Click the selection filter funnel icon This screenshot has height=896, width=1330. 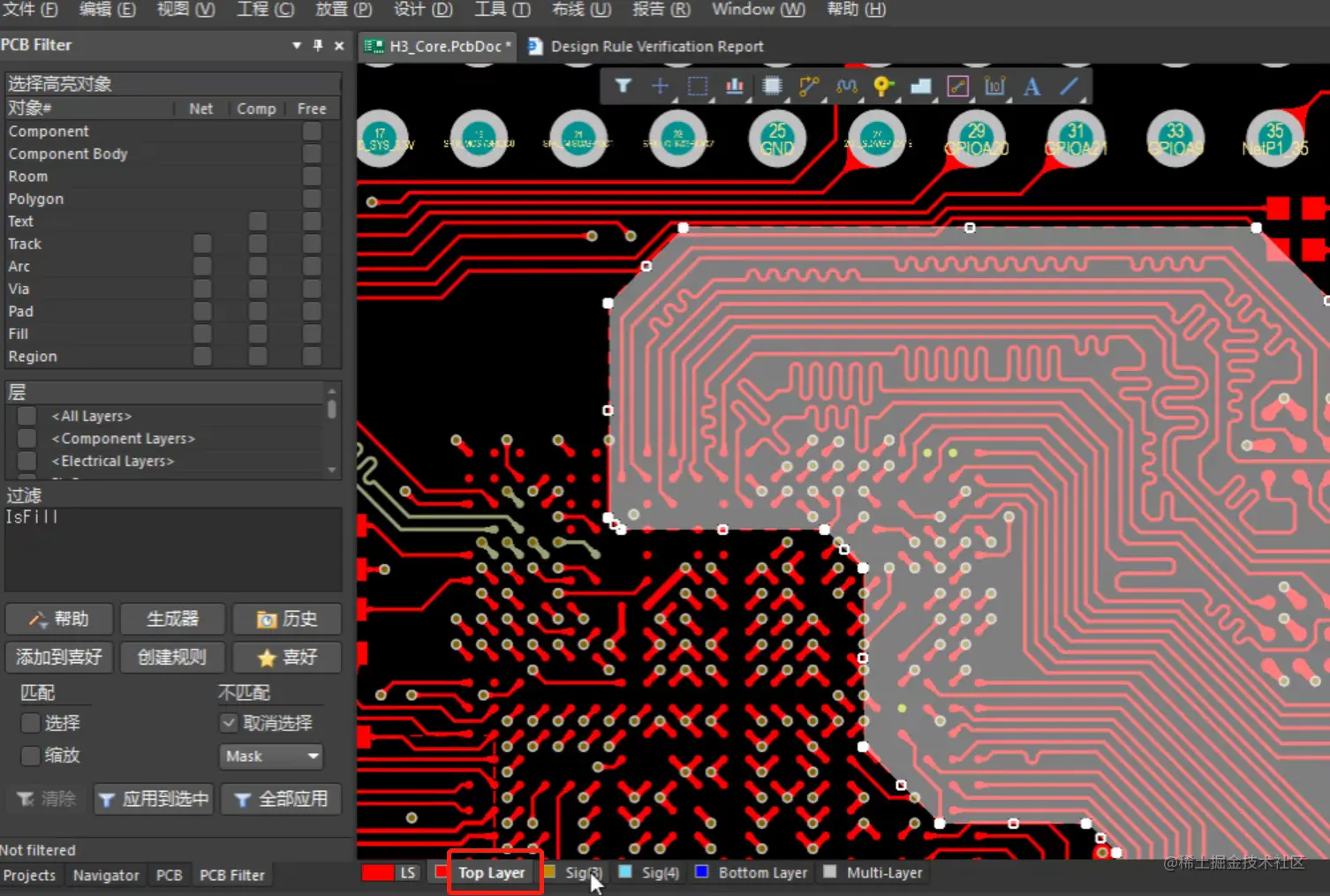point(623,86)
